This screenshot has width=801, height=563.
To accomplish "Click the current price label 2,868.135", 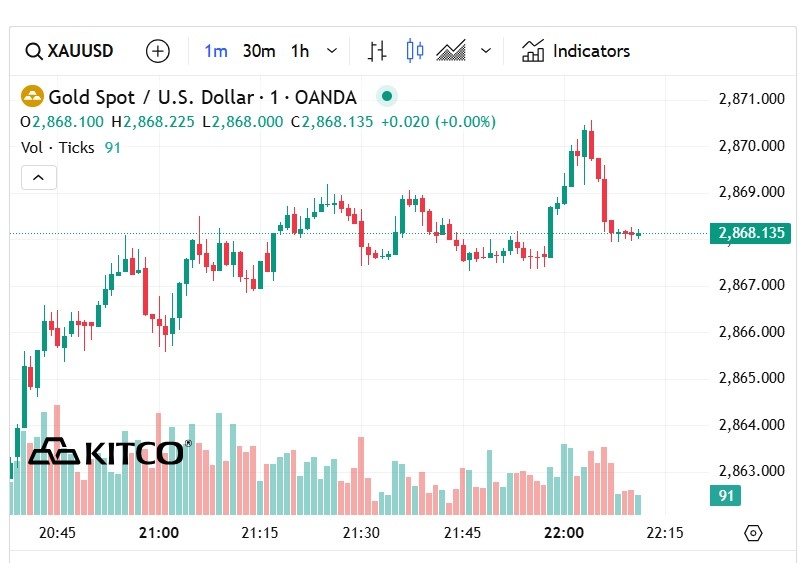I will (x=750, y=234).
